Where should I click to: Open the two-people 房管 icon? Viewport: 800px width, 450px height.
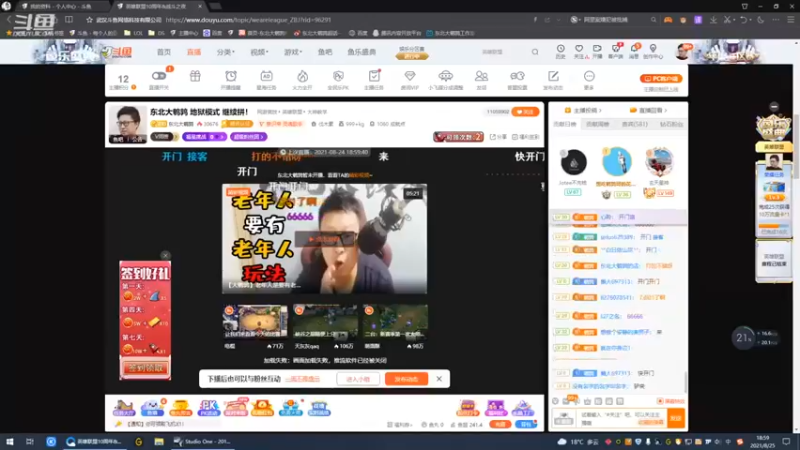pos(481,76)
